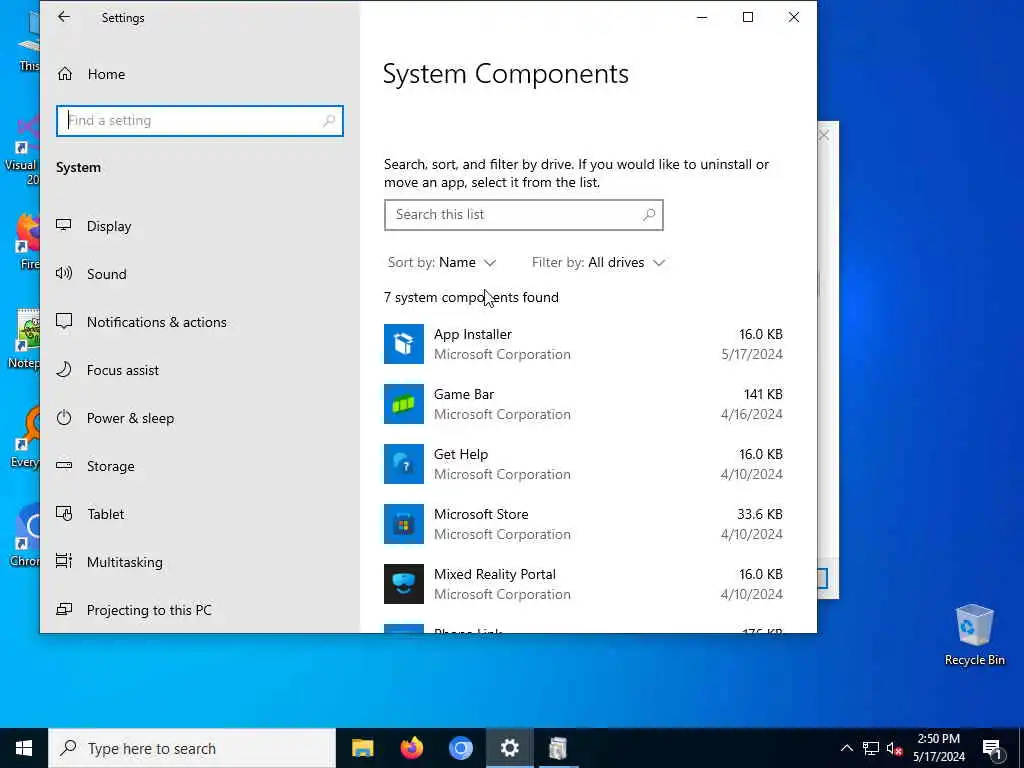Click the Power & sleep power icon

click(x=64, y=417)
